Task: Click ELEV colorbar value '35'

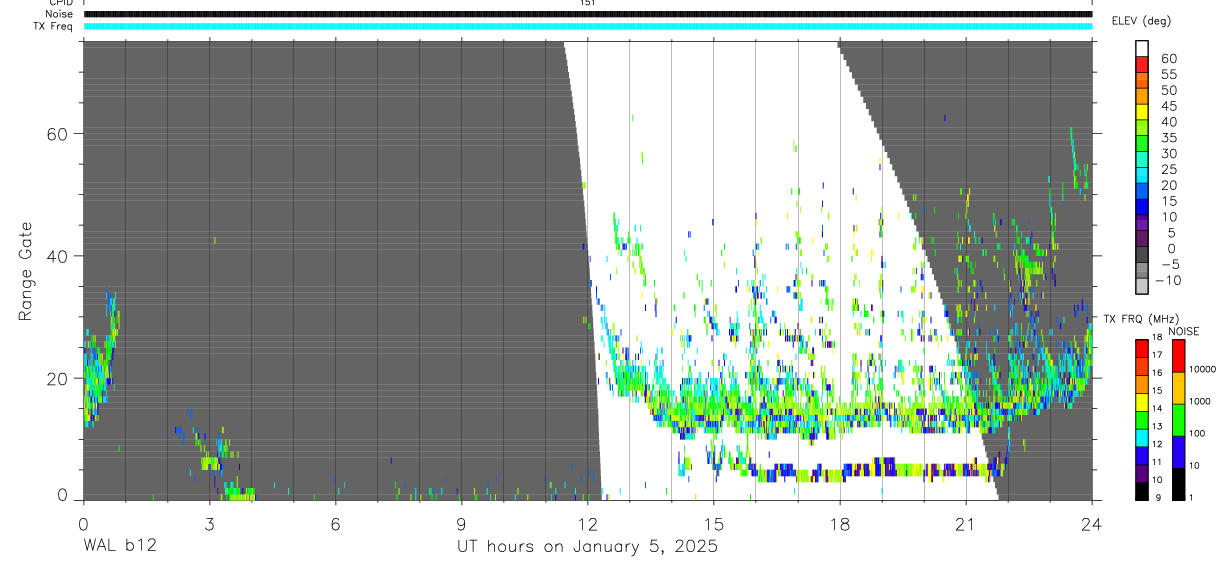Action: pos(1168,137)
